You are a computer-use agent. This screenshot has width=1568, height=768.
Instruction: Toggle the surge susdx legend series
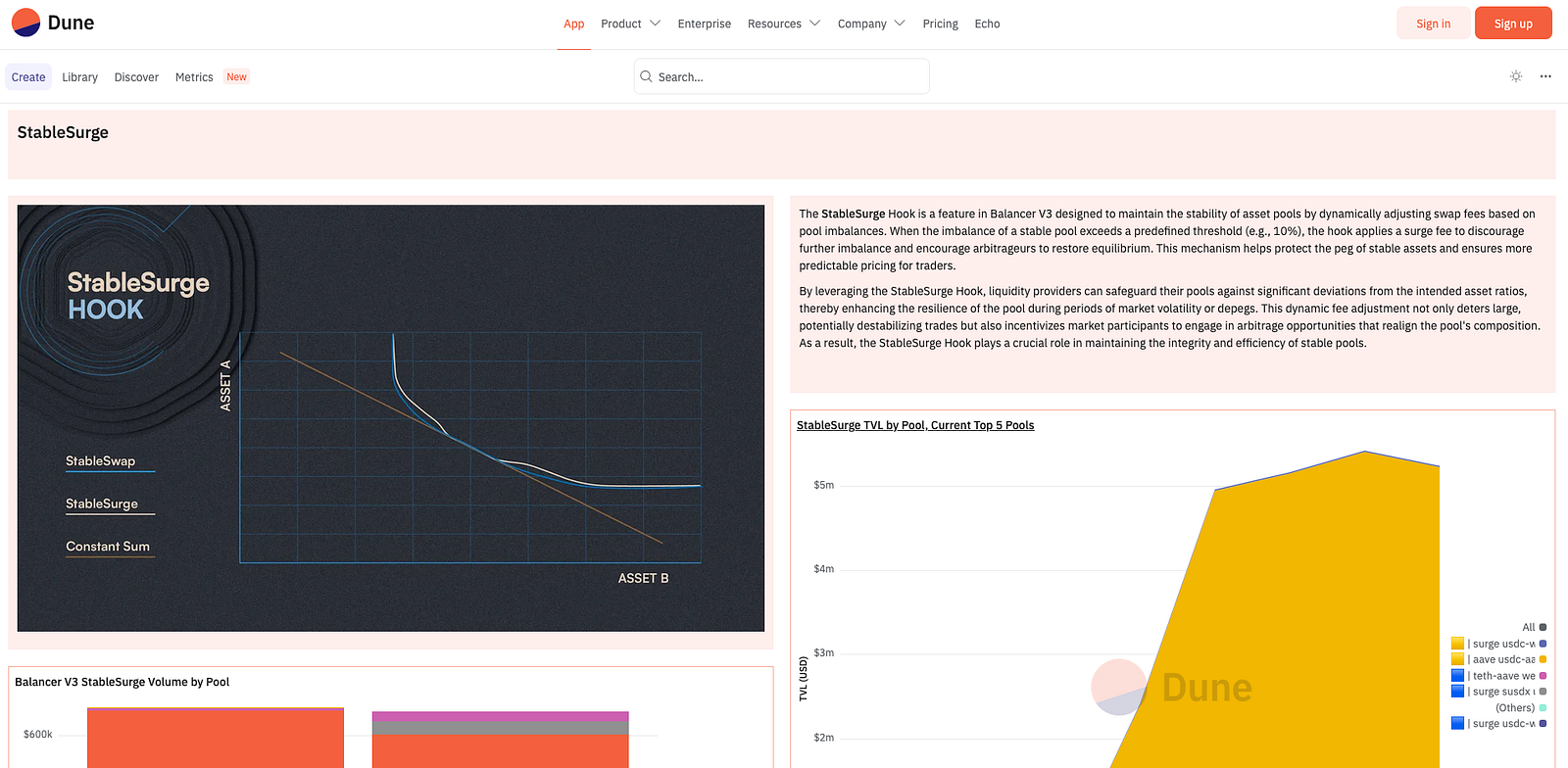1498,692
